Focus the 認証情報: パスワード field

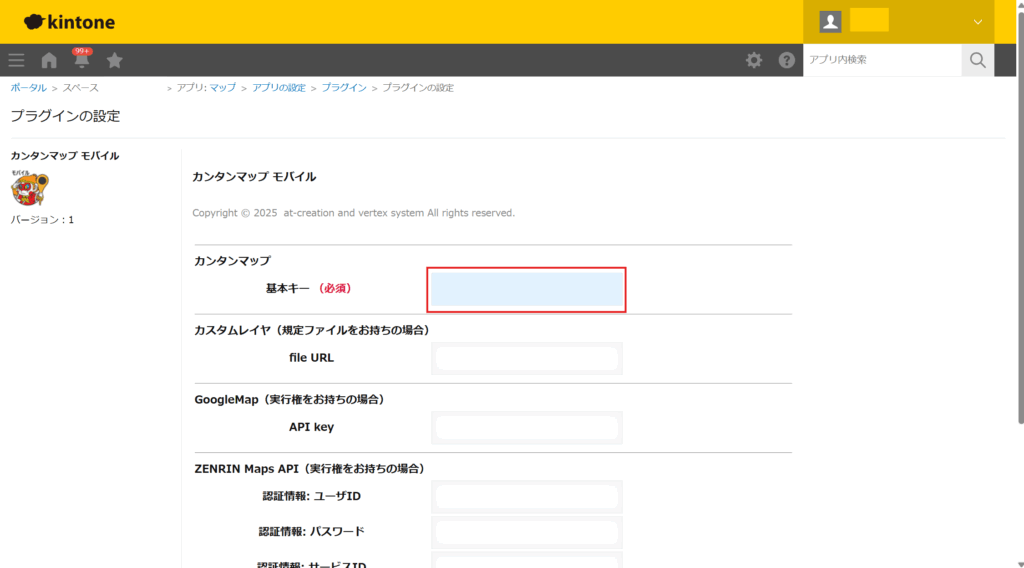click(x=526, y=532)
